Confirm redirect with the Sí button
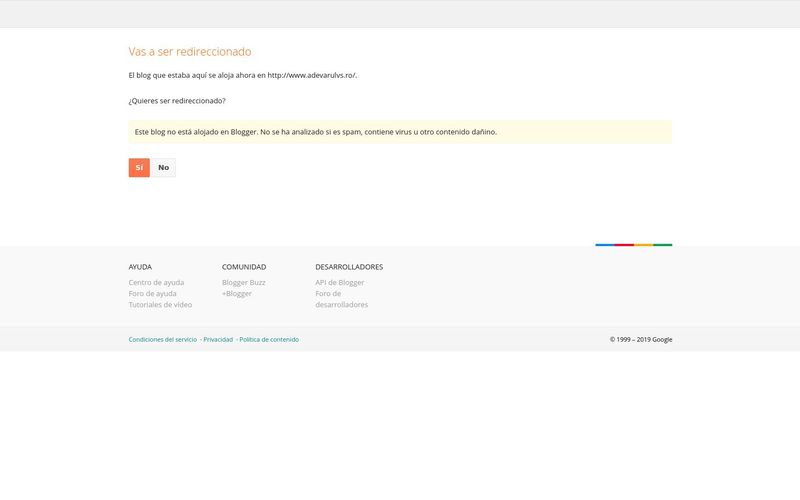Viewport: 800px width, 500px height. click(x=139, y=167)
